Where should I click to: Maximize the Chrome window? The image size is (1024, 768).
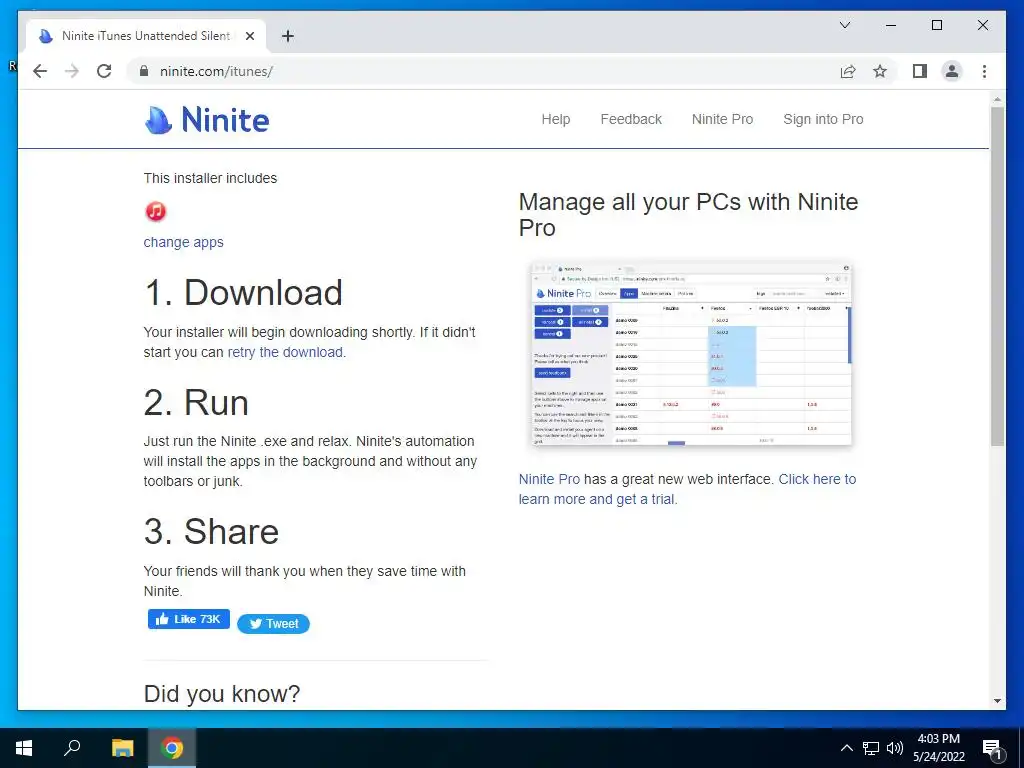click(x=936, y=25)
